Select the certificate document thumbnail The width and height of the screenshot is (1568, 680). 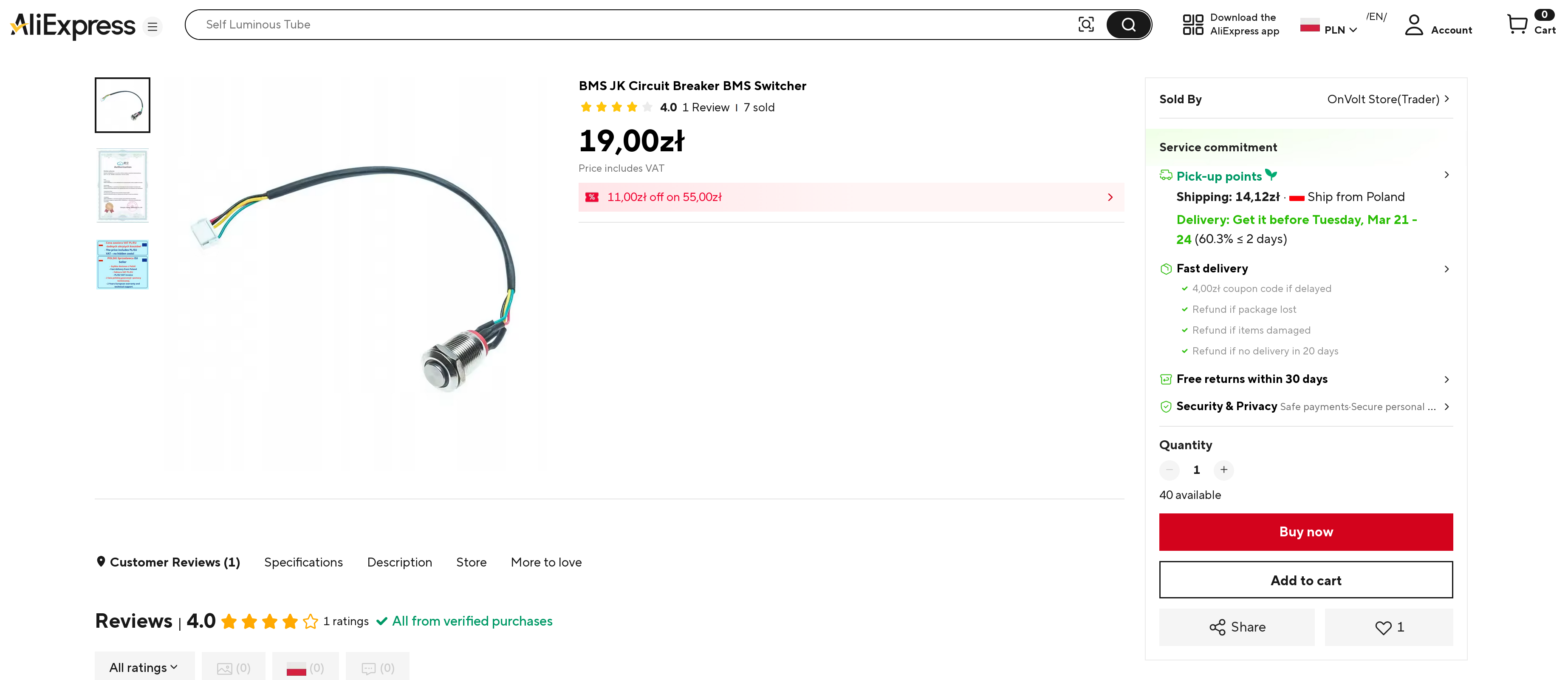(122, 186)
